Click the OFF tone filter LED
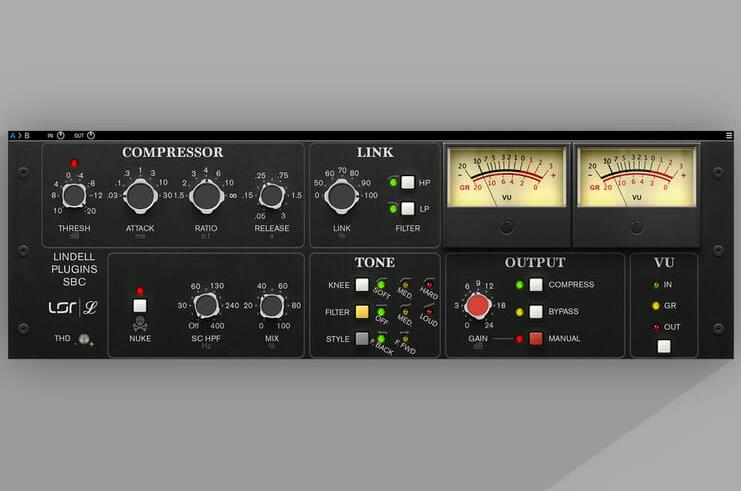 (381, 312)
